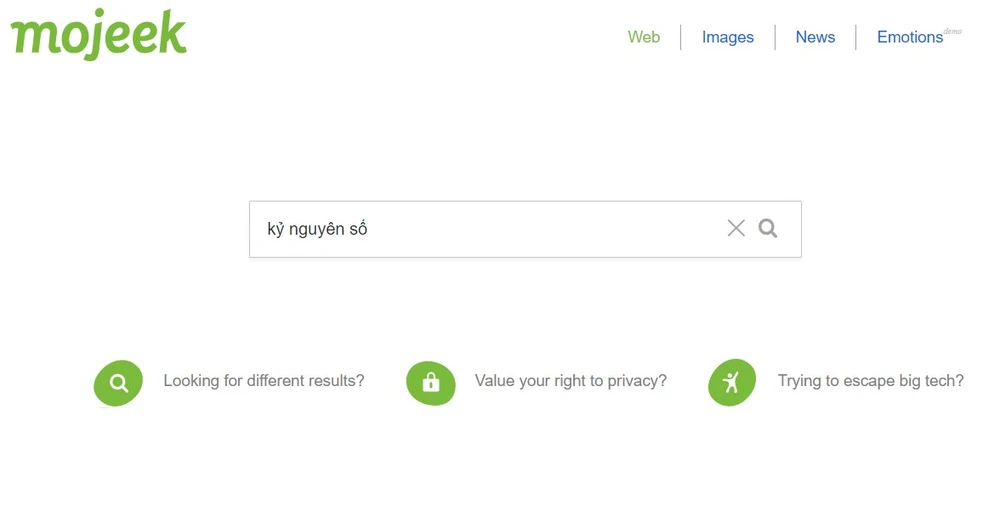Switch to the Images search tab
The width and height of the screenshot is (1000, 506).
tap(728, 37)
